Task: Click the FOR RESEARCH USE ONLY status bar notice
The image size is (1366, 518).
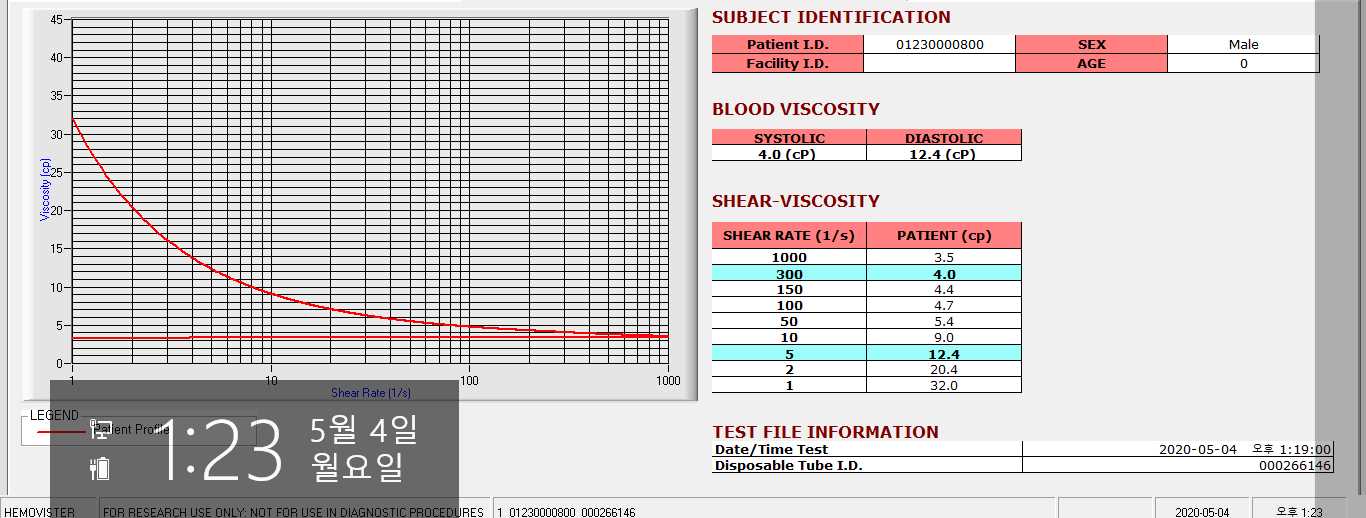Action: (x=293, y=512)
